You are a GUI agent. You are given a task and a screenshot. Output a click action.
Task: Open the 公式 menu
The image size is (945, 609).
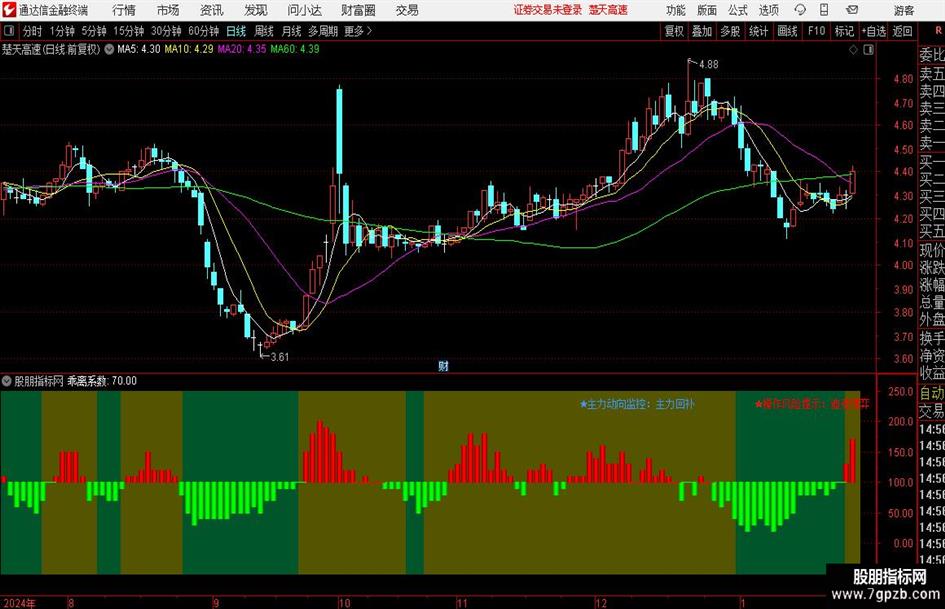click(x=738, y=10)
